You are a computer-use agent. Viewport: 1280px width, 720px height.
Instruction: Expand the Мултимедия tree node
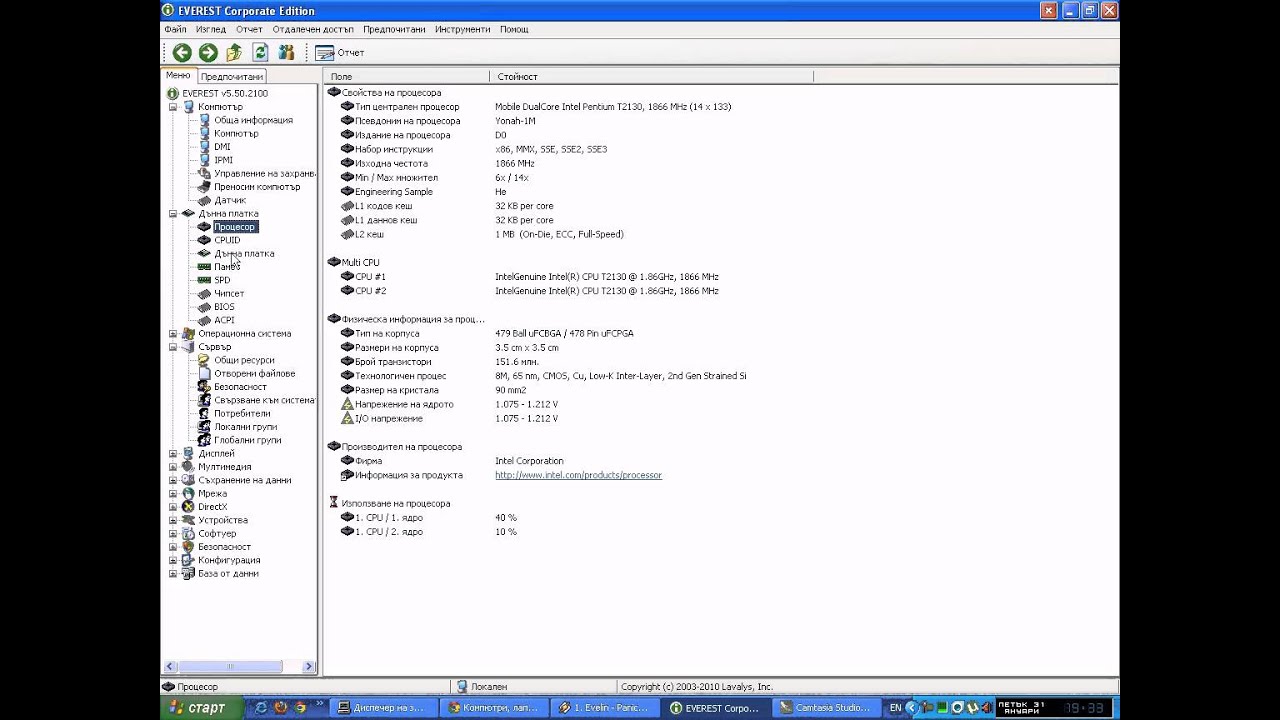tap(173, 467)
